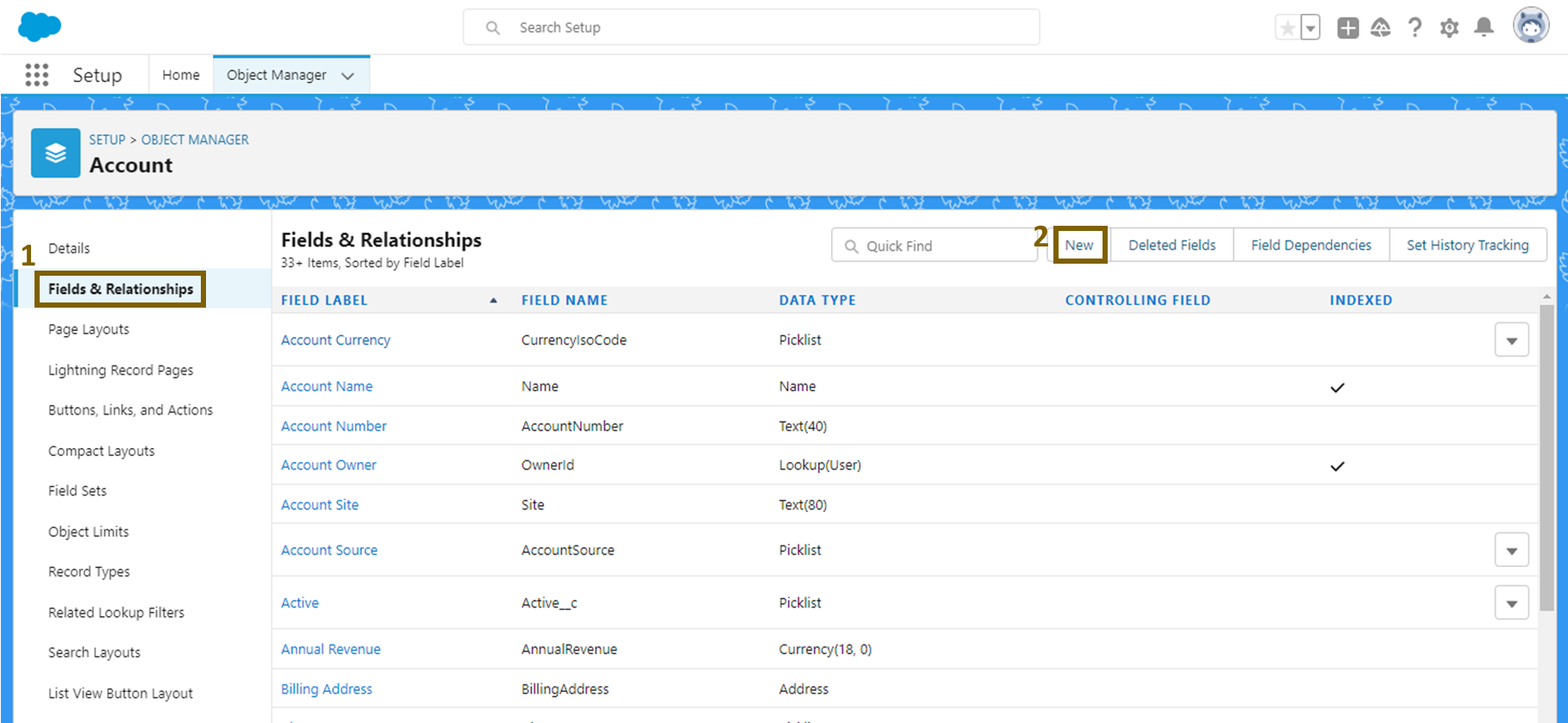Click the Account object layers icon
1568x723 pixels.
coord(56,153)
